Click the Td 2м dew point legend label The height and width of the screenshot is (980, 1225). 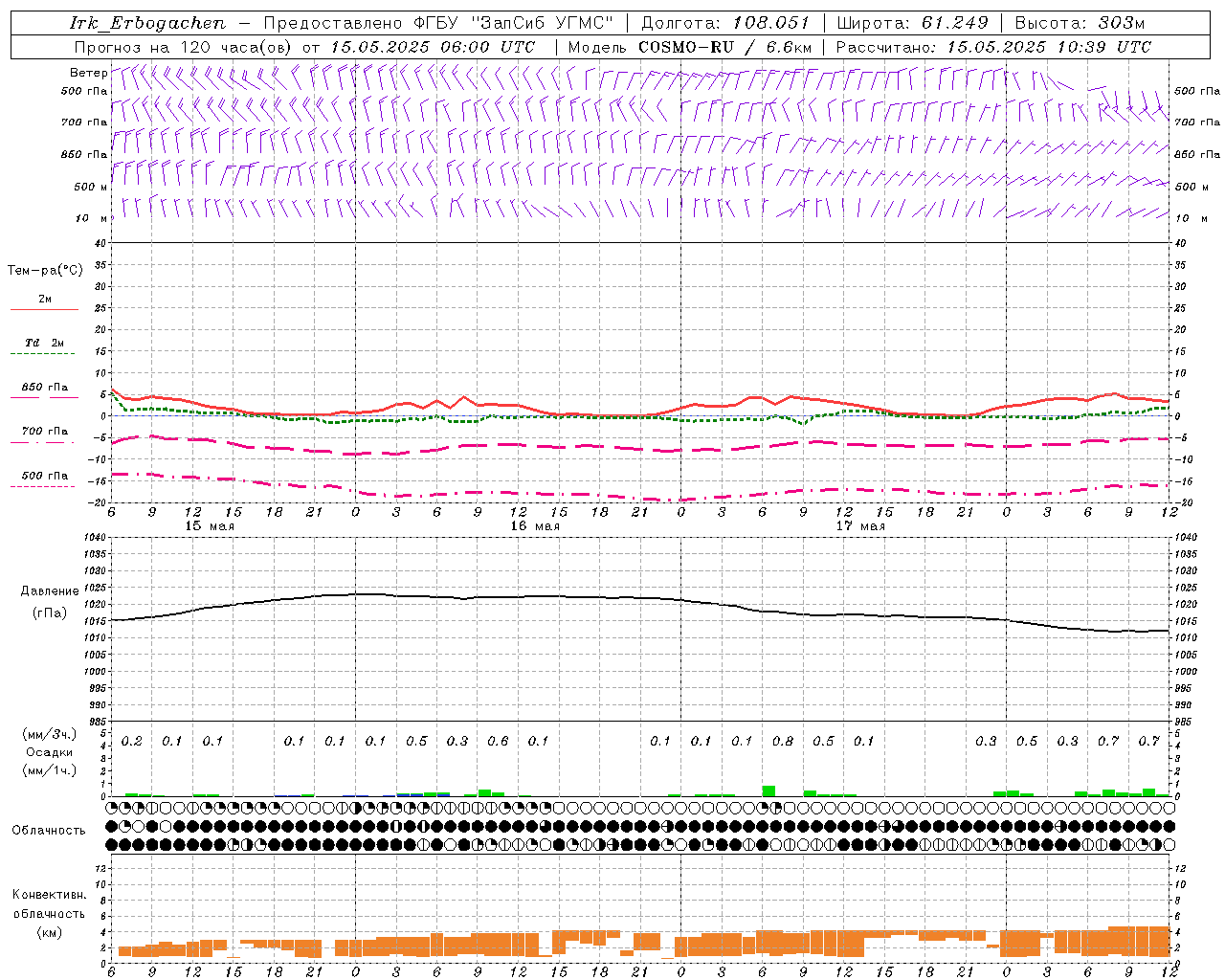tap(44, 343)
